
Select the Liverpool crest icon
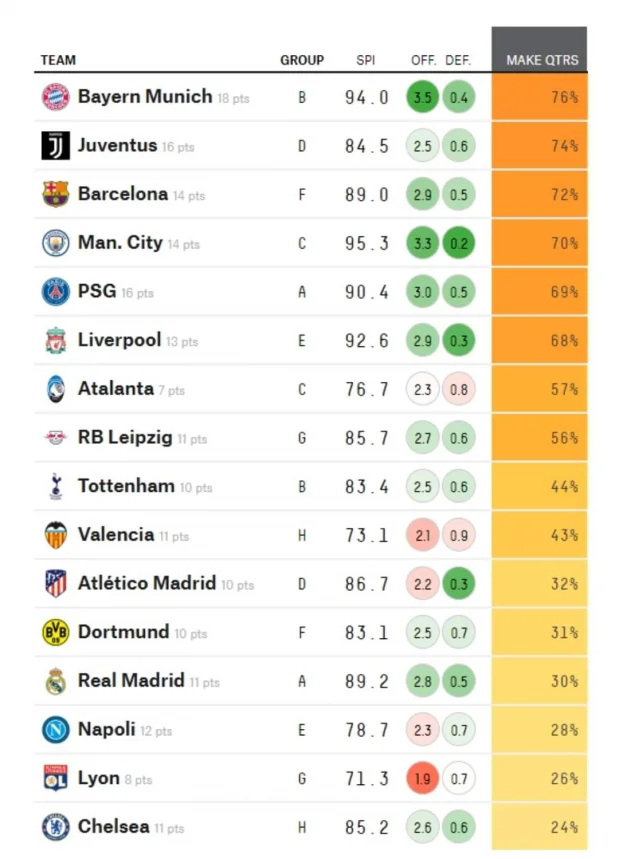tap(55, 341)
